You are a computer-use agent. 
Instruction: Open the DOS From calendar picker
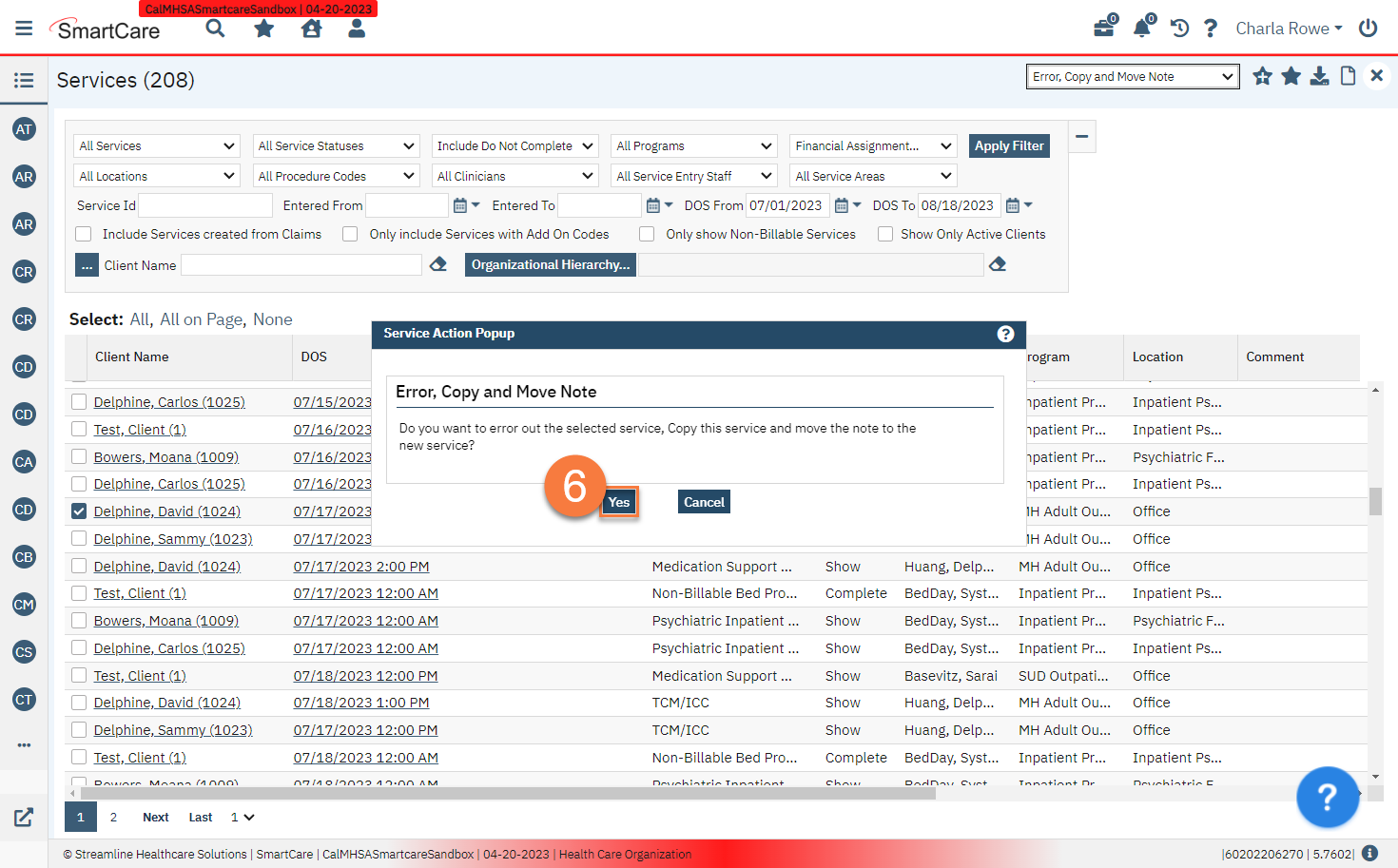tap(842, 205)
